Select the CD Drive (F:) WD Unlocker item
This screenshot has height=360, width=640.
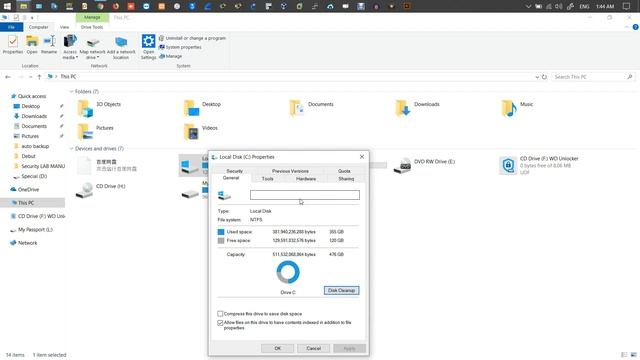[x=539, y=165]
